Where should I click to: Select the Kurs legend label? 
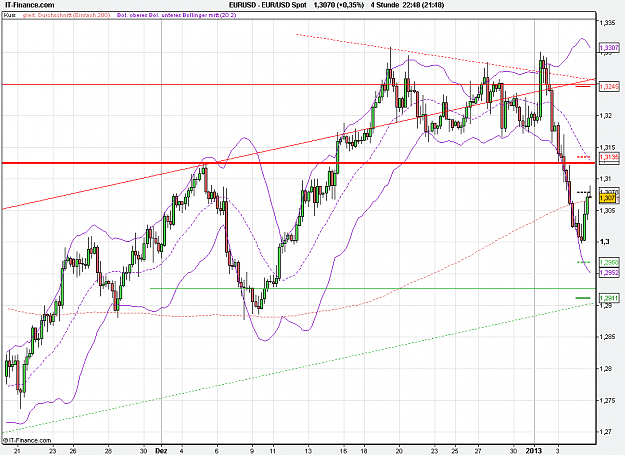coord(10,15)
